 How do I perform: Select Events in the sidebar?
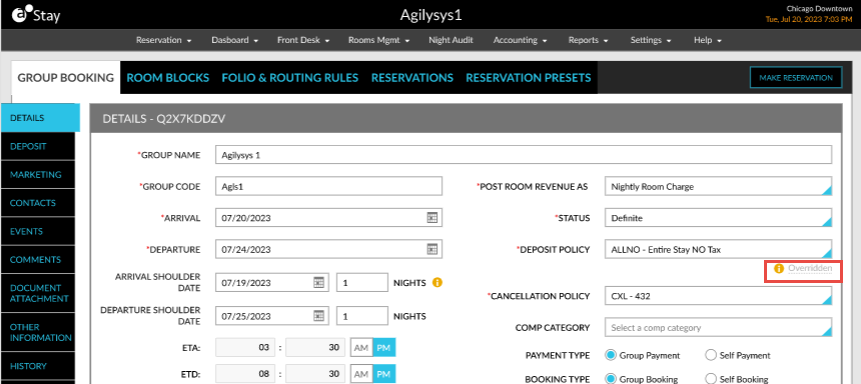click(x=38, y=231)
